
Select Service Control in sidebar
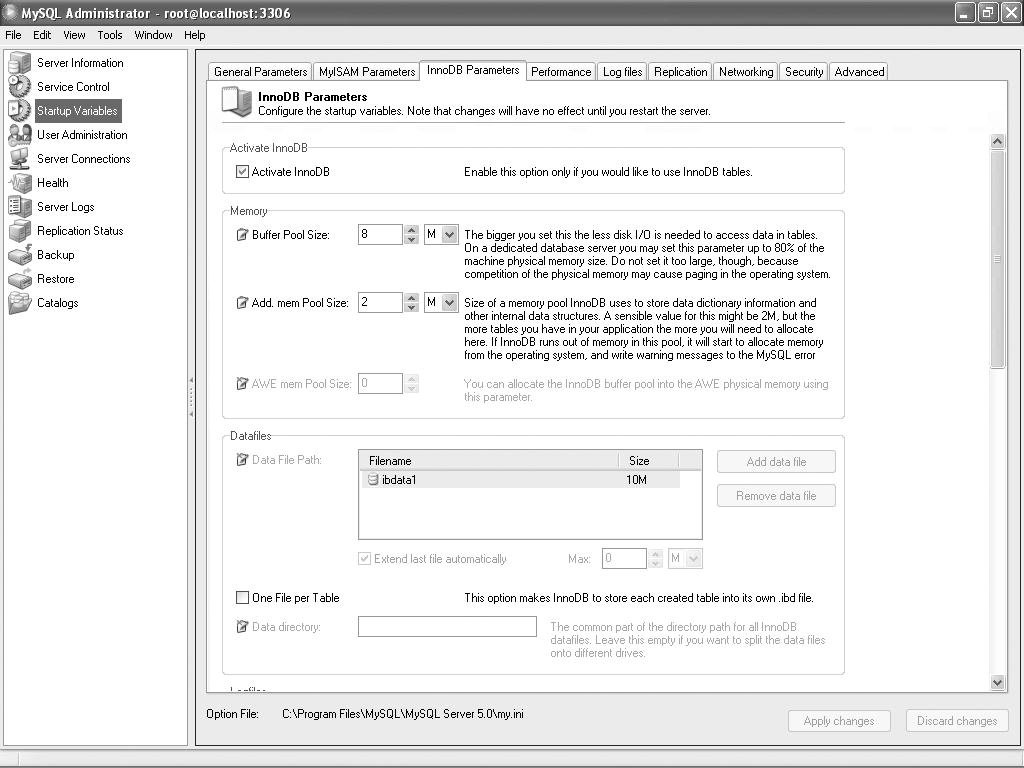(x=73, y=86)
